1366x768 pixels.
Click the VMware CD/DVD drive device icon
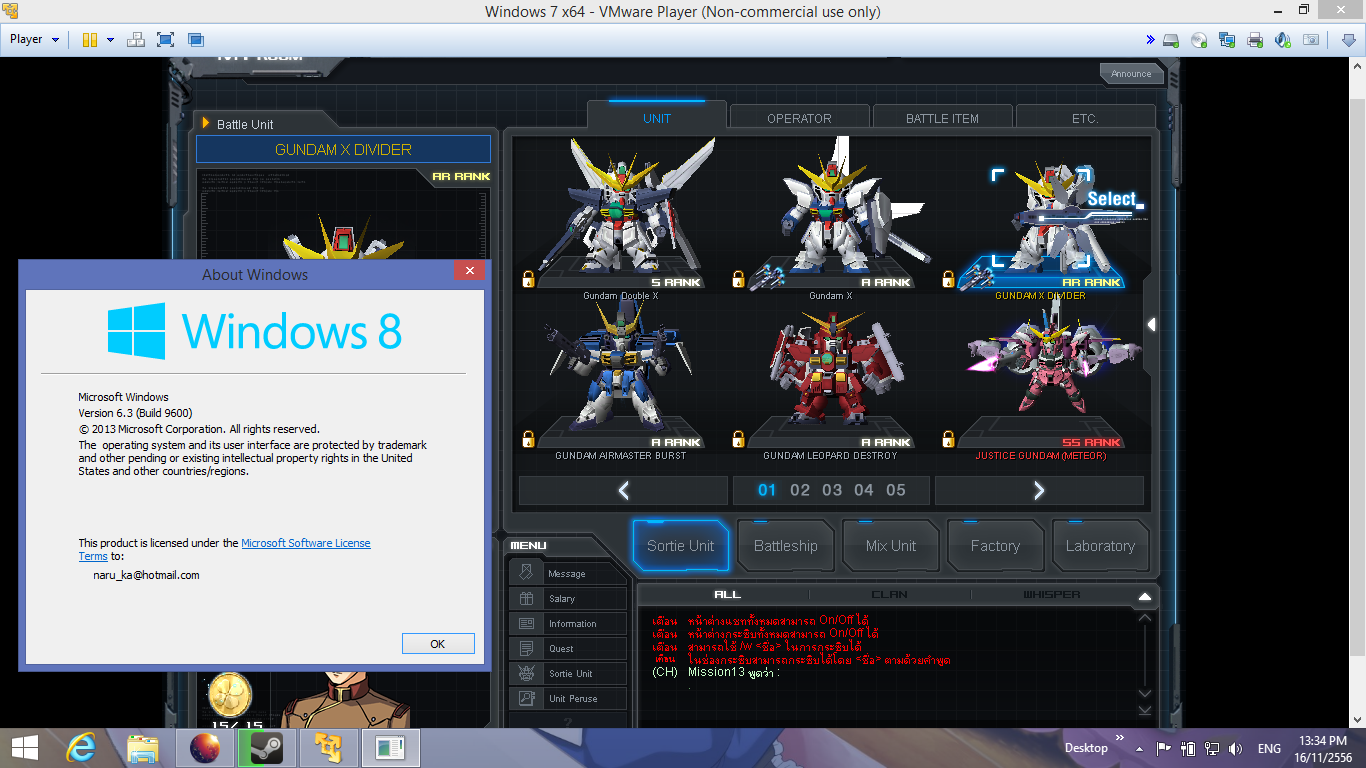(1199, 40)
